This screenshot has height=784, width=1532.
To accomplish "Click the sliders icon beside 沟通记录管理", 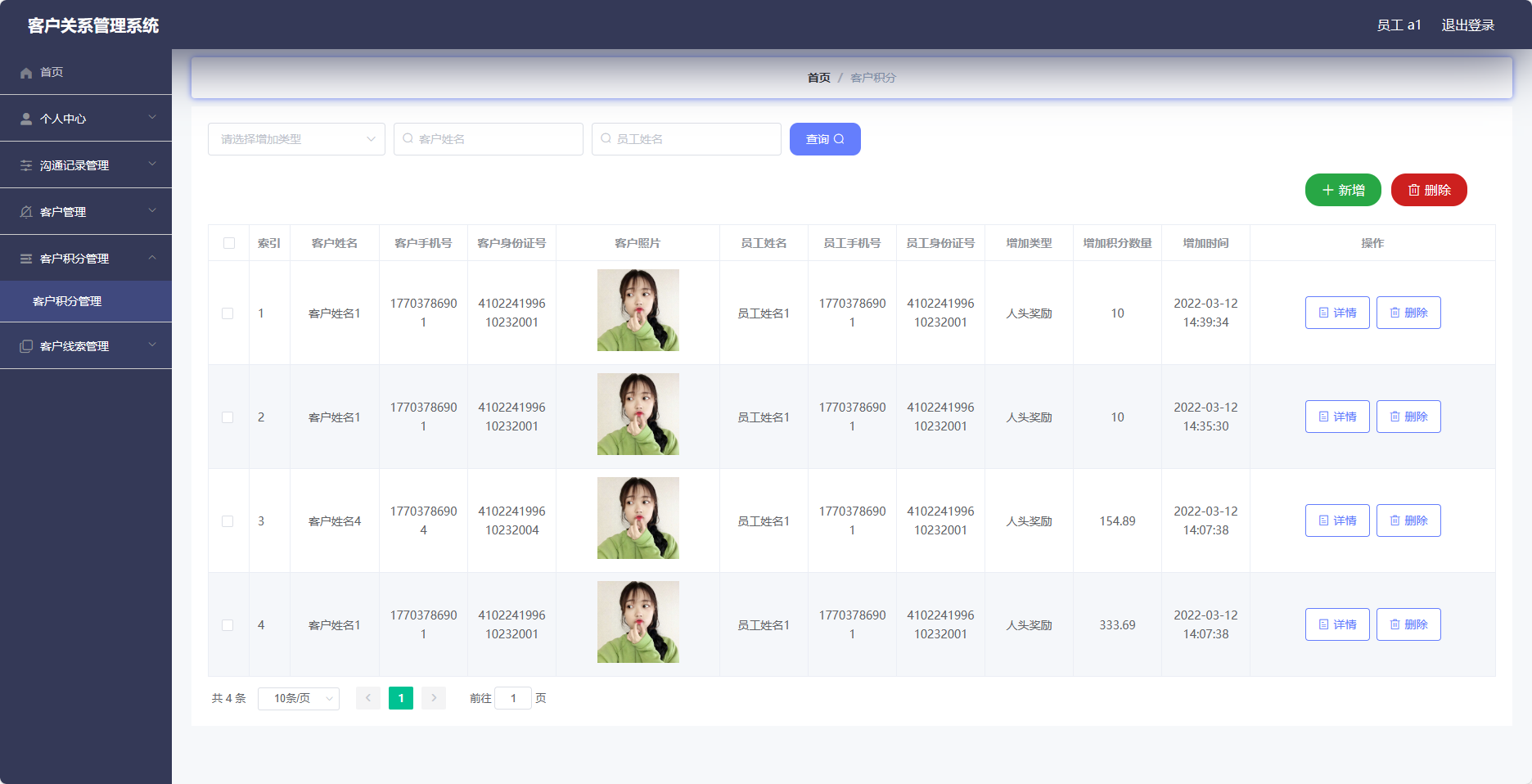I will pyautogui.click(x=26, y=166).
